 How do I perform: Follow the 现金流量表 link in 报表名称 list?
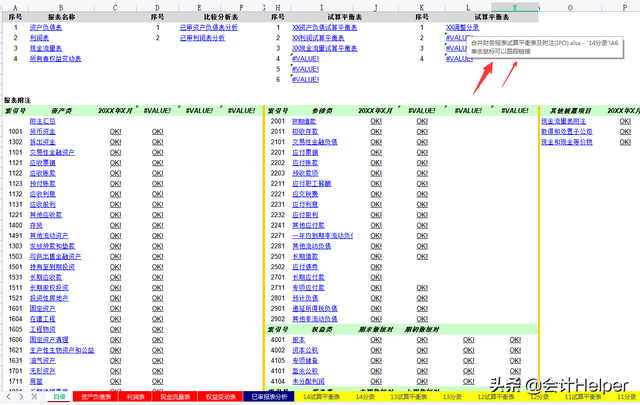point(46,48)
